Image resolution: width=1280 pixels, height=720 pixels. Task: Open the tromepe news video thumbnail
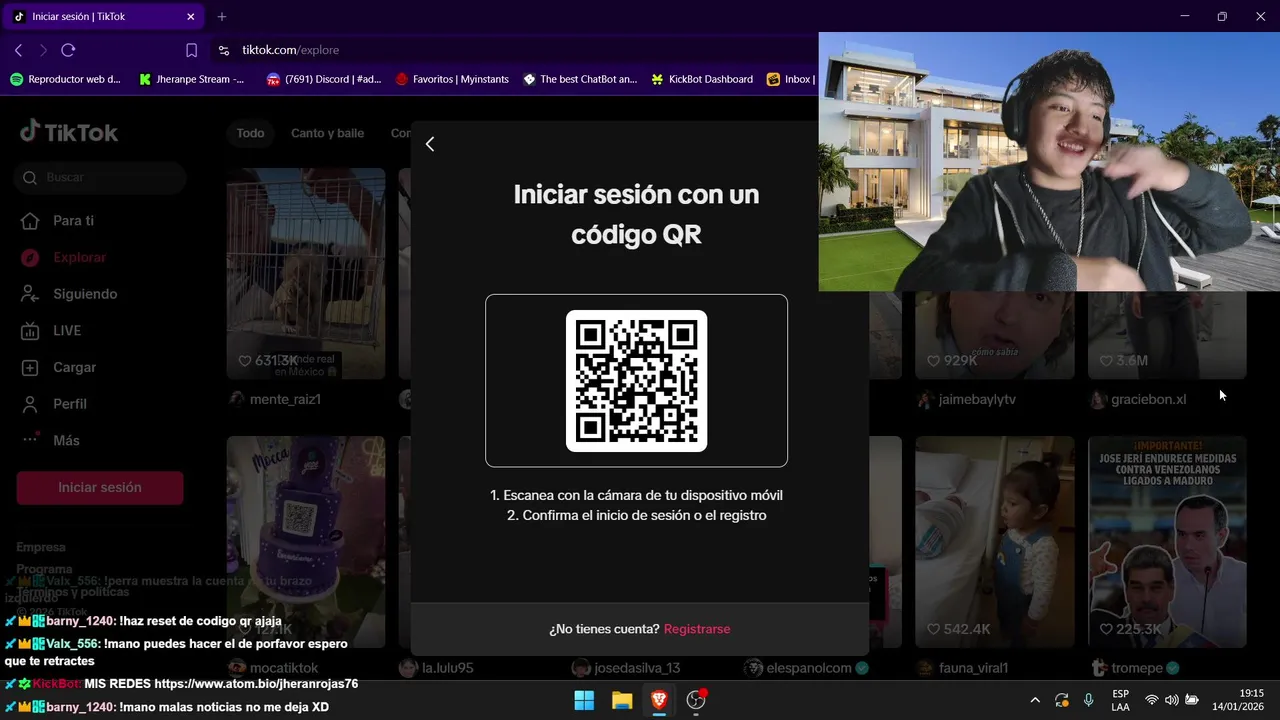pos(1167,542)
